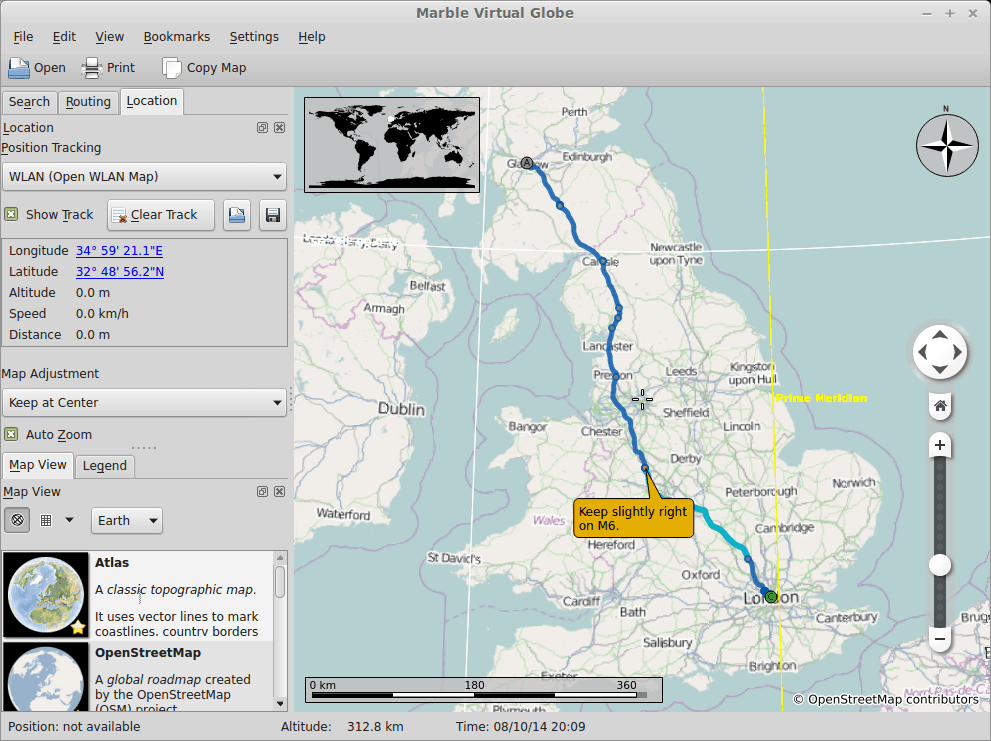The image size is (991, 741).
Task: Open the Edit menu
Action: point(64,37)
